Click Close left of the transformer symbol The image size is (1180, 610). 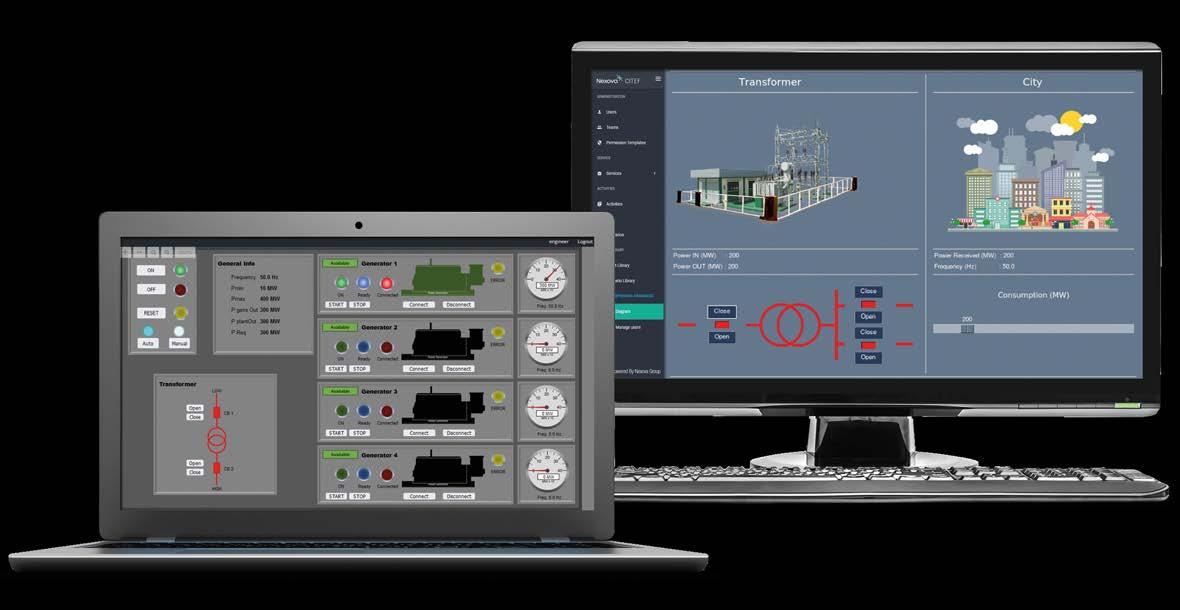(722, 311)
